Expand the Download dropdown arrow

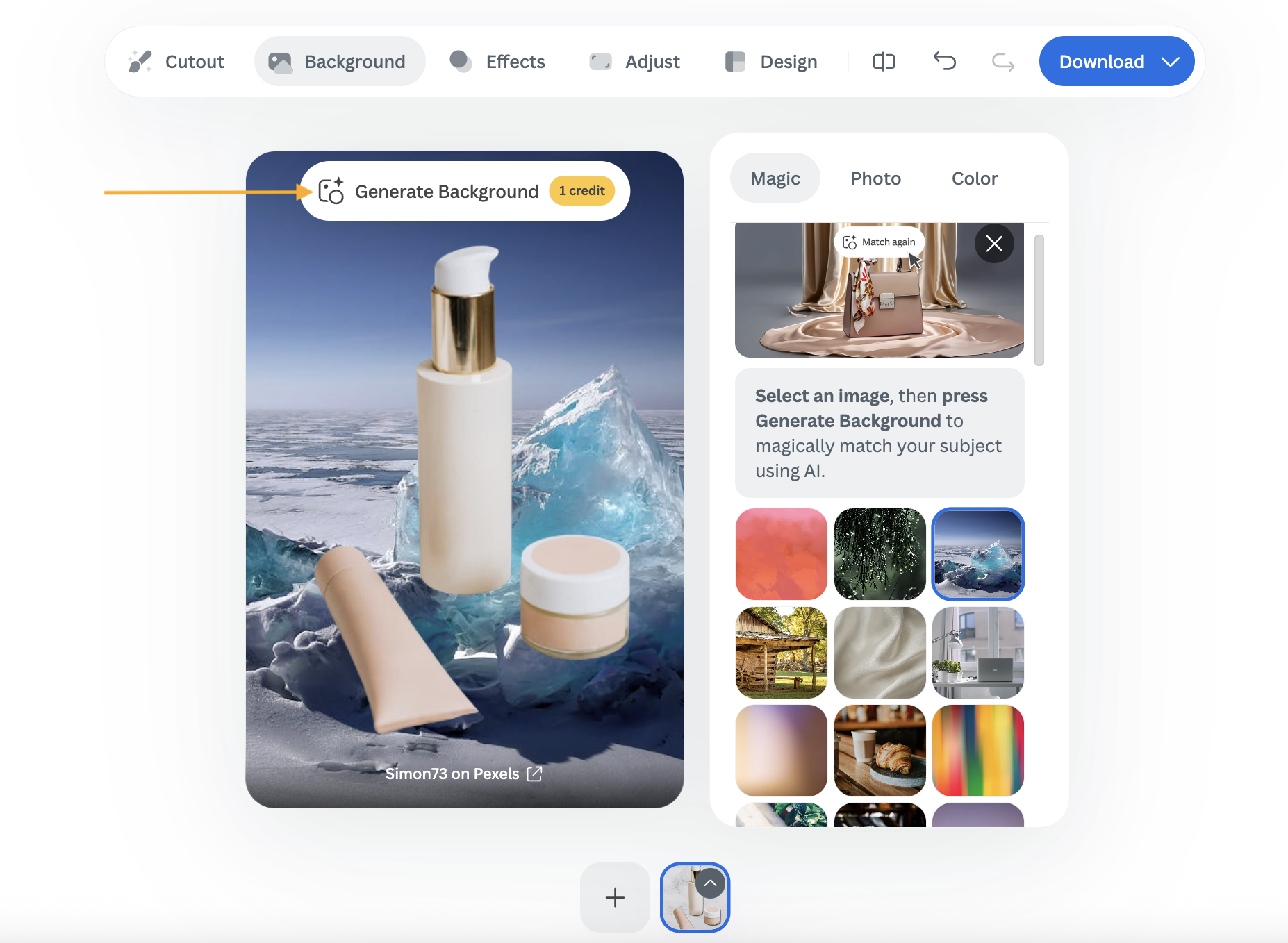click(1171, 62)
